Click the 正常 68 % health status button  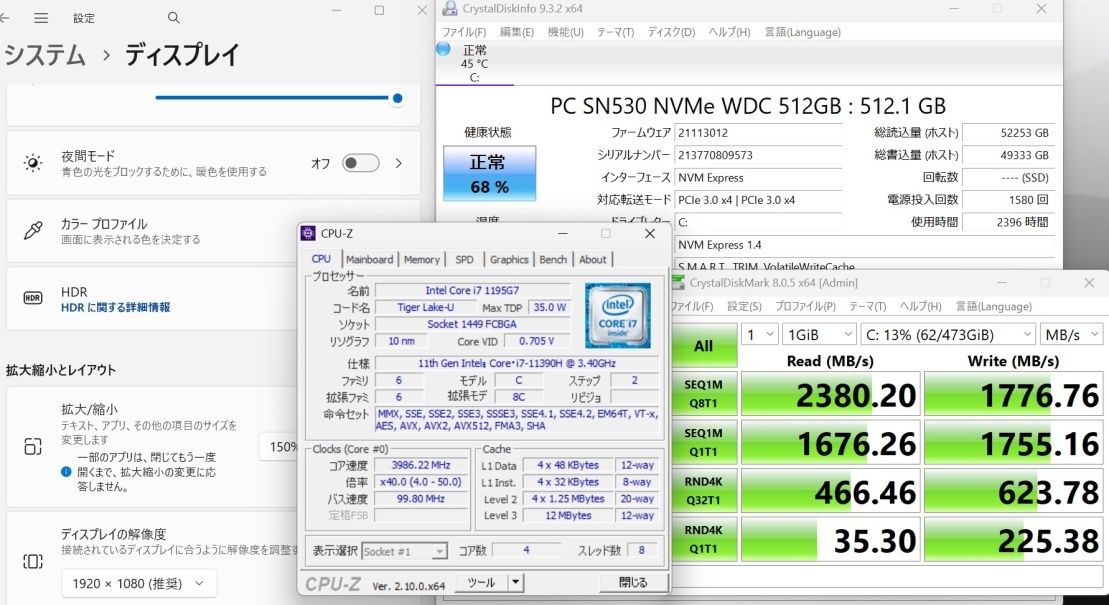tap(489, 173)
